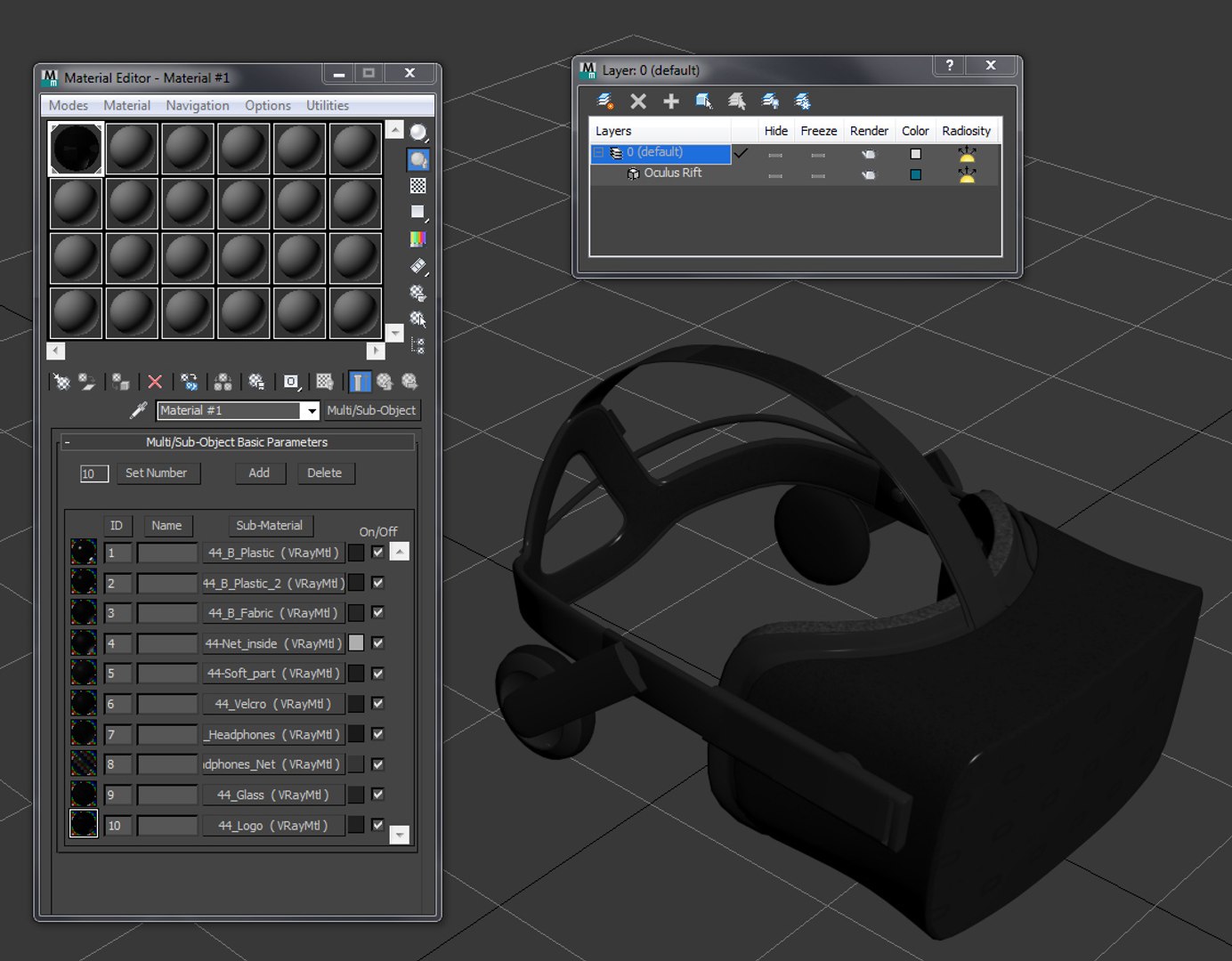The width and height of the screenshot is (1232, 961).
Task: Toggle the Backlight icon in Material Editor
Action: pyautogui.click(x=418, y=160)
